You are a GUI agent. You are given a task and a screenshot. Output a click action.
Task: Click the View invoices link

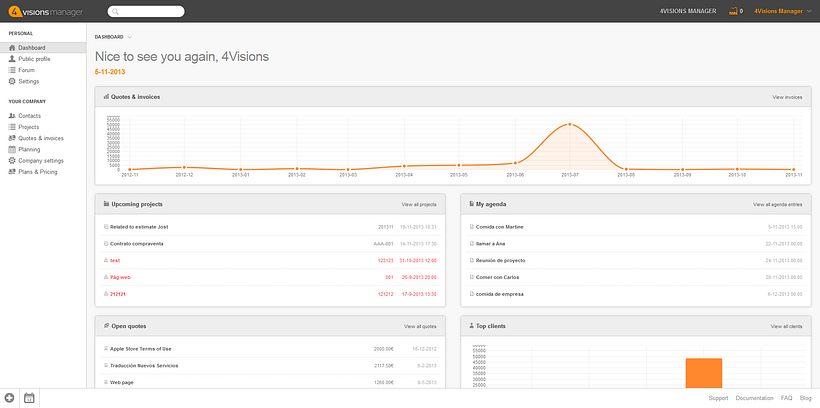coord(787,97)
